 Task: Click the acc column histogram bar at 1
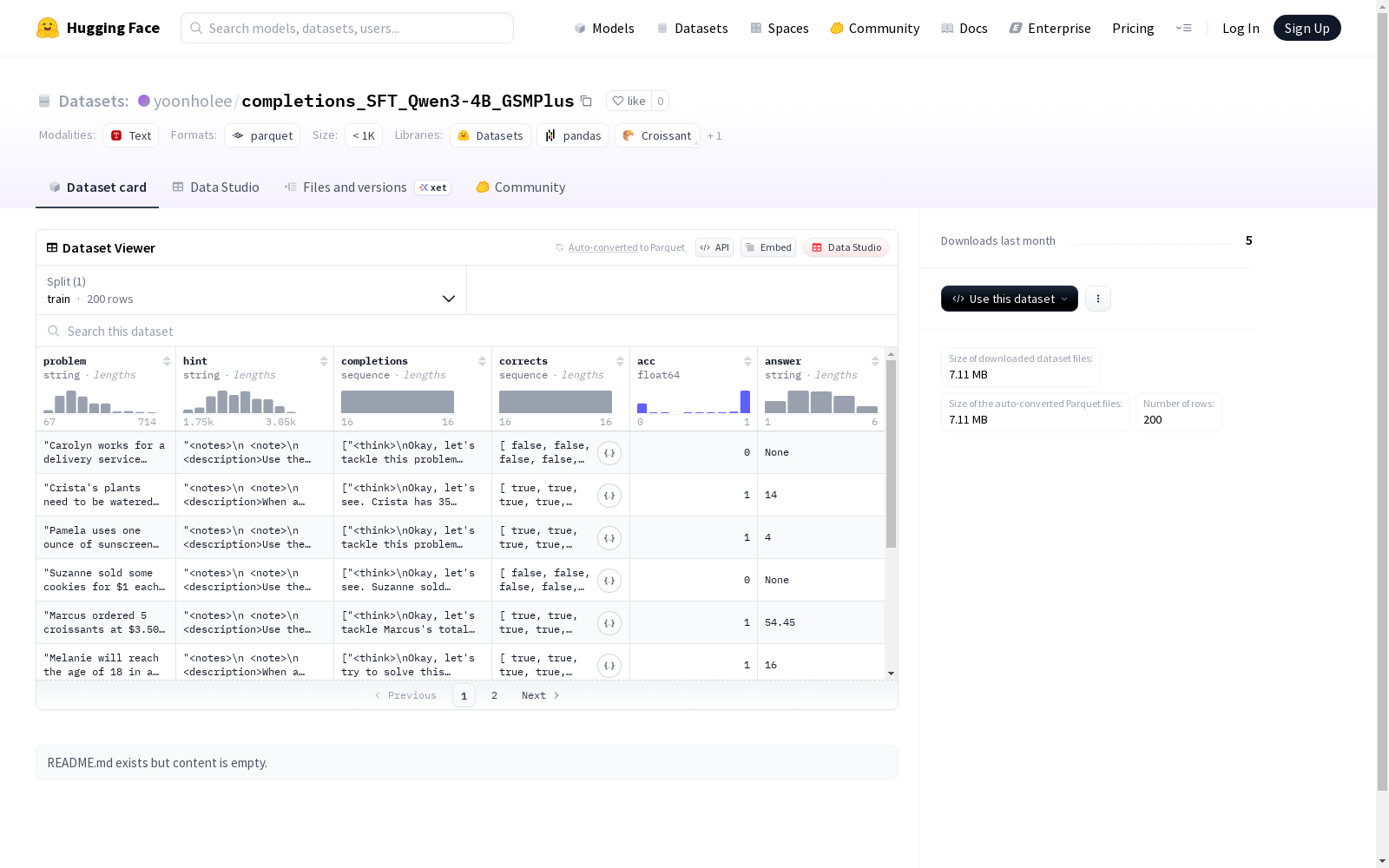tap(745, 402)
